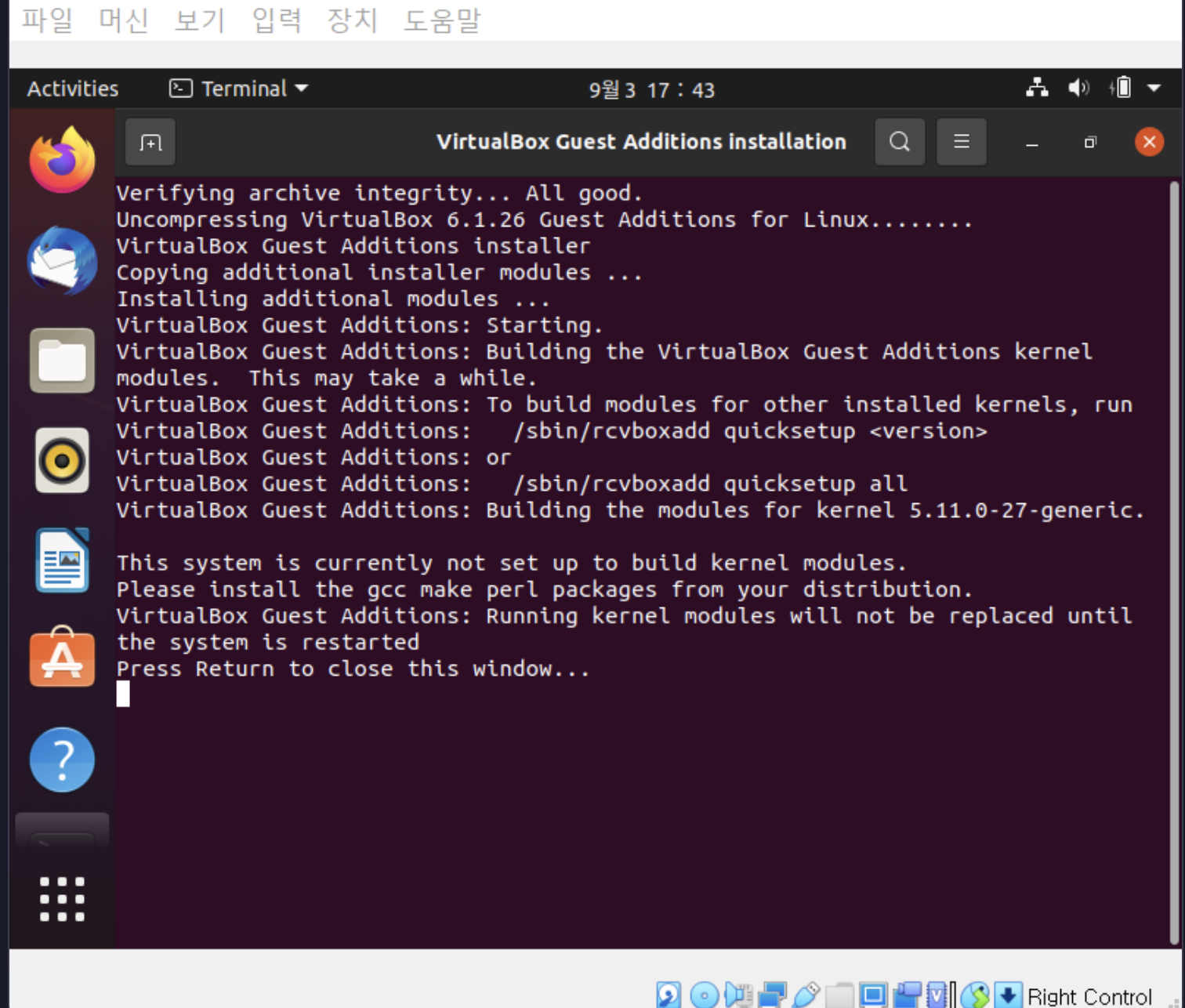
Task: Click VirtualBox shared folders status icon
Action: [x=839, y=995]
